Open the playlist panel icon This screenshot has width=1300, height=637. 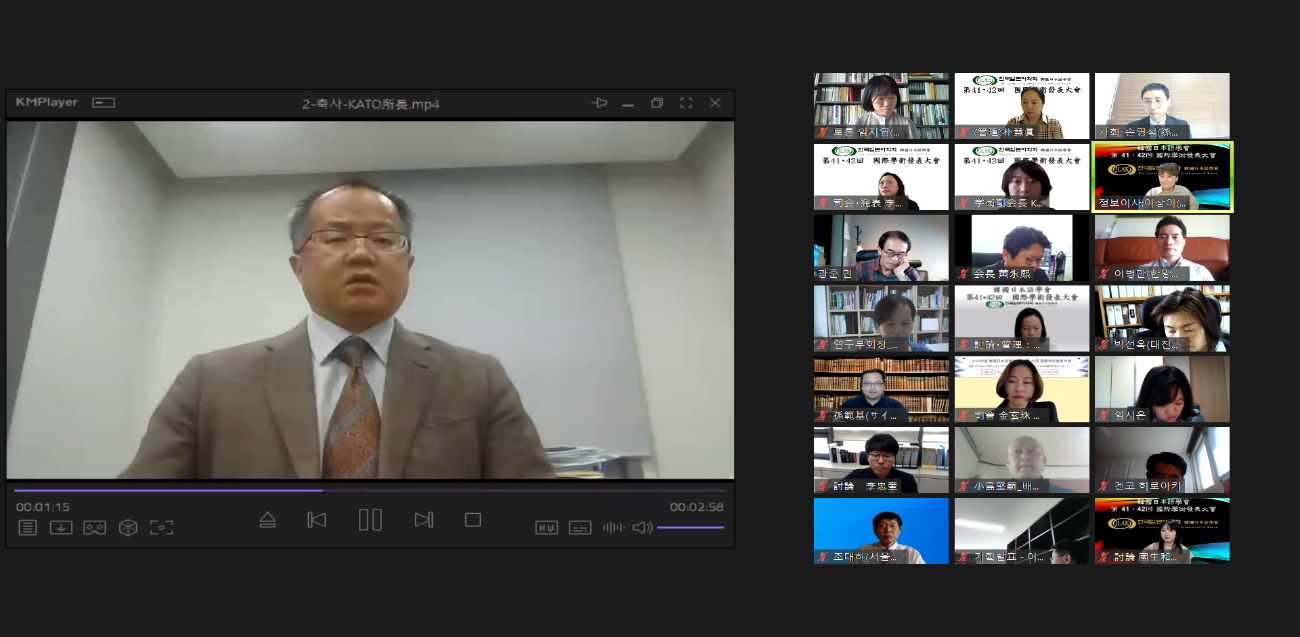[x=28, y=527]
